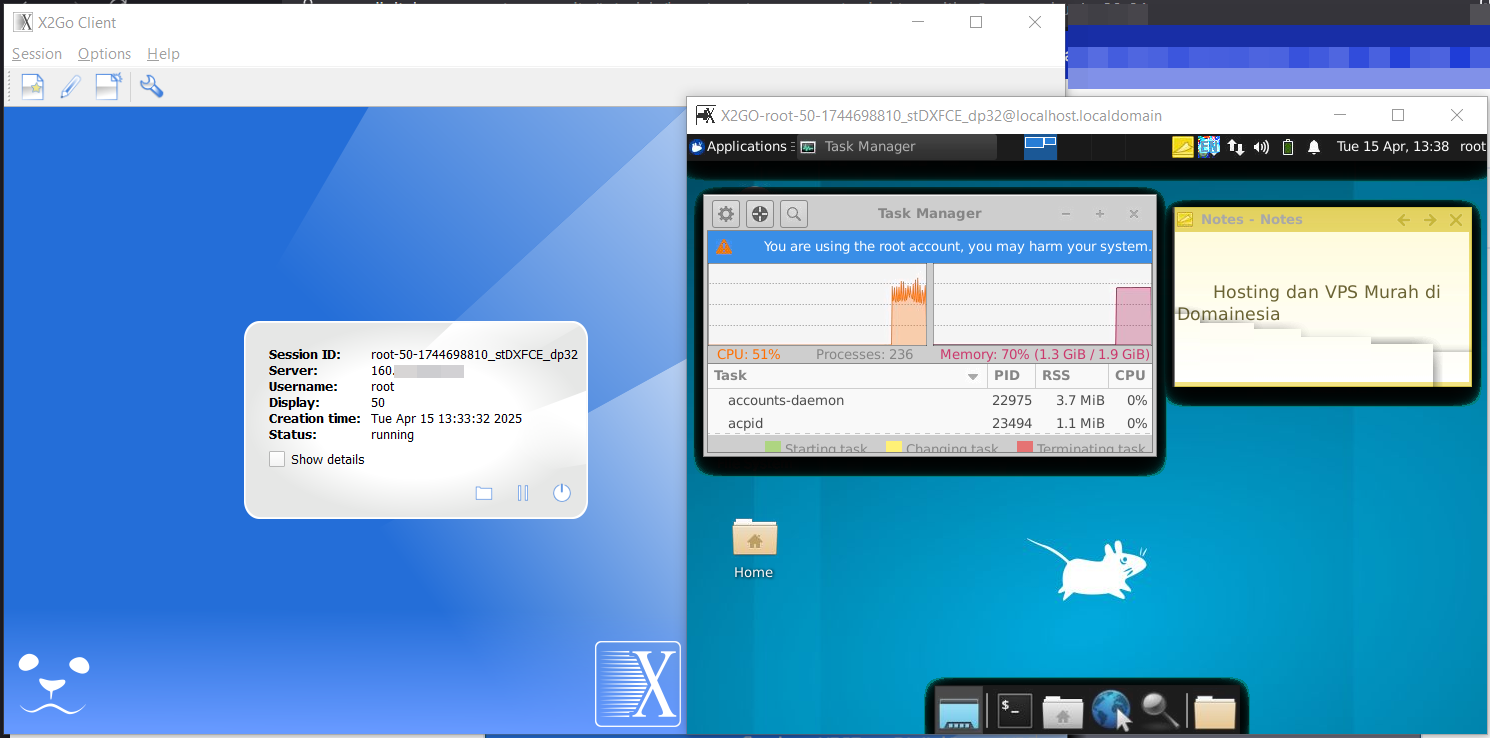Click the Task column header
1491x738 pixels.
click(848, 376)
